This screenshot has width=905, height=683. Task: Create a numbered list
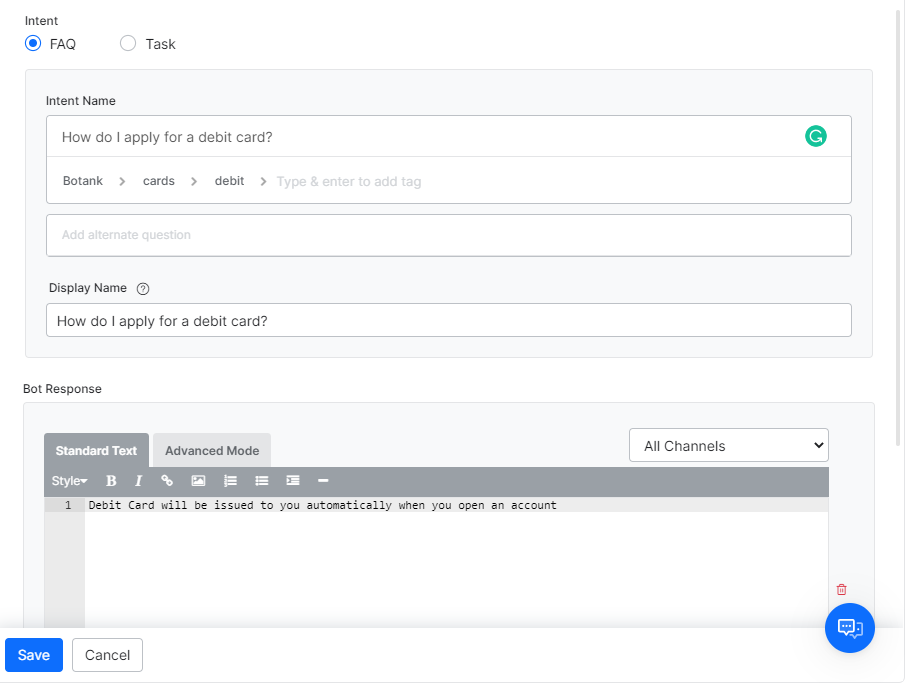pos(230,481)
